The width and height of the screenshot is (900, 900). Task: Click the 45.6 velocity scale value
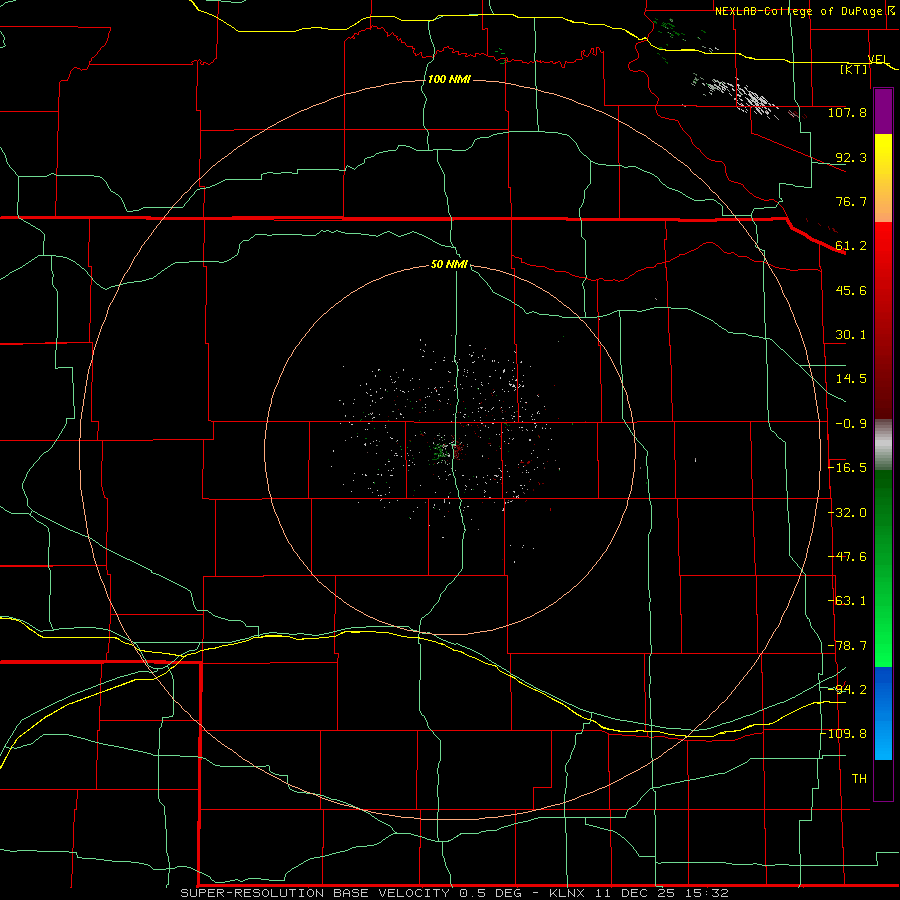point(851,290)
